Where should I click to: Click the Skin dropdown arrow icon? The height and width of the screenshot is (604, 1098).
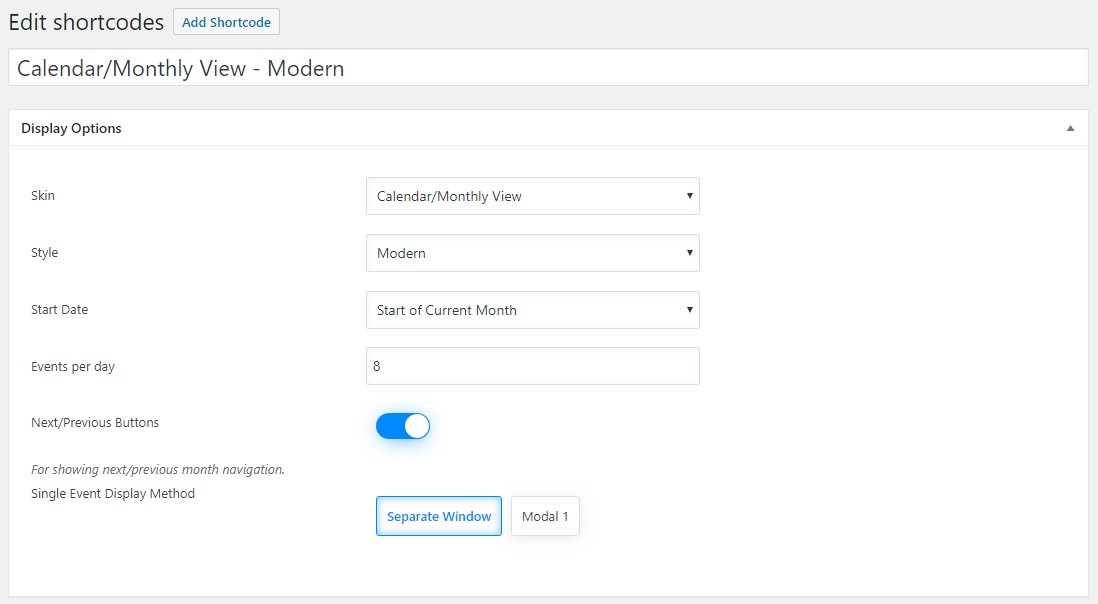(x=689, y=196)
